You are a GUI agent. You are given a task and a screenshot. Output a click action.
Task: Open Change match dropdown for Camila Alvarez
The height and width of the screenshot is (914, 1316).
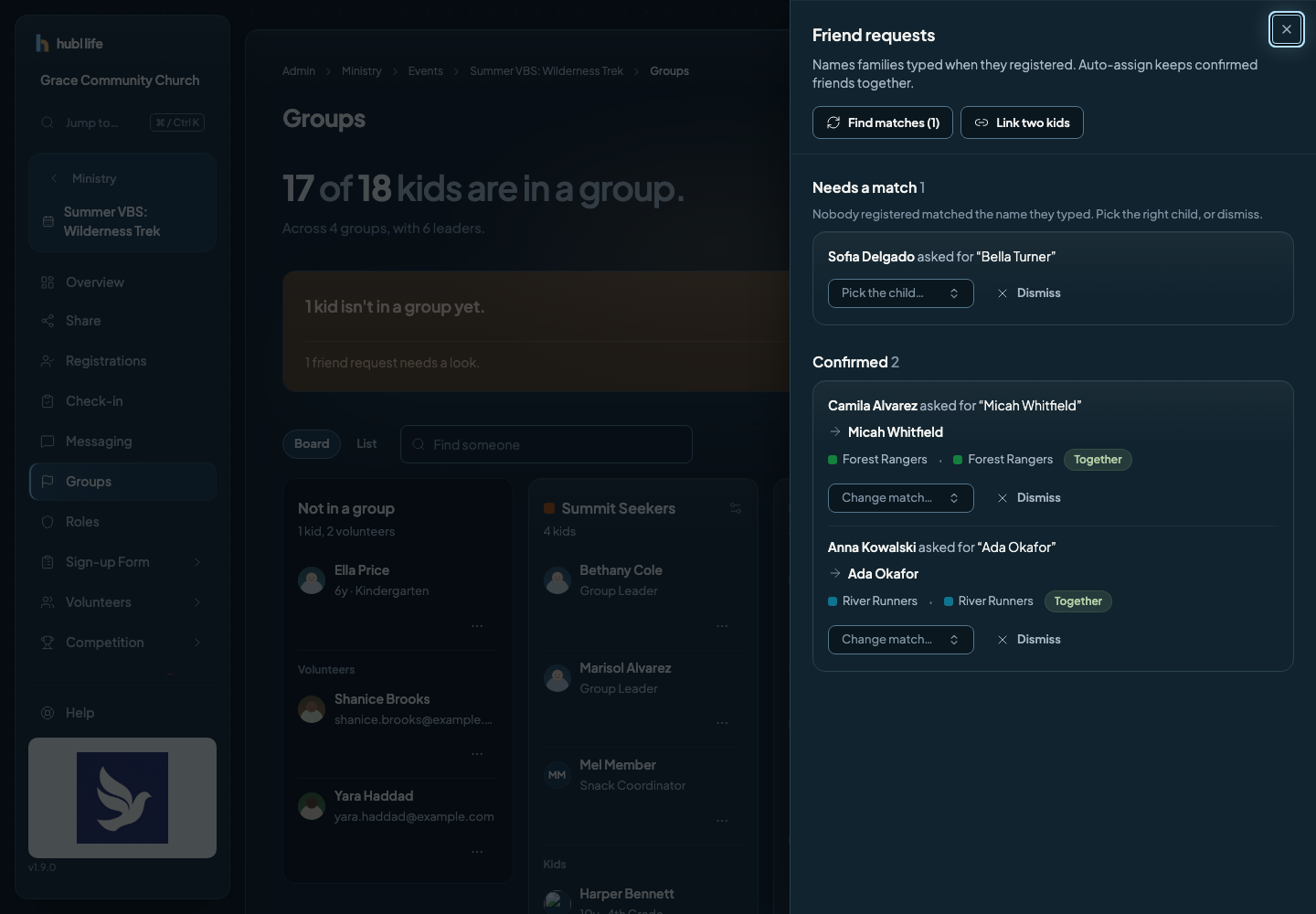coord(901,498)
